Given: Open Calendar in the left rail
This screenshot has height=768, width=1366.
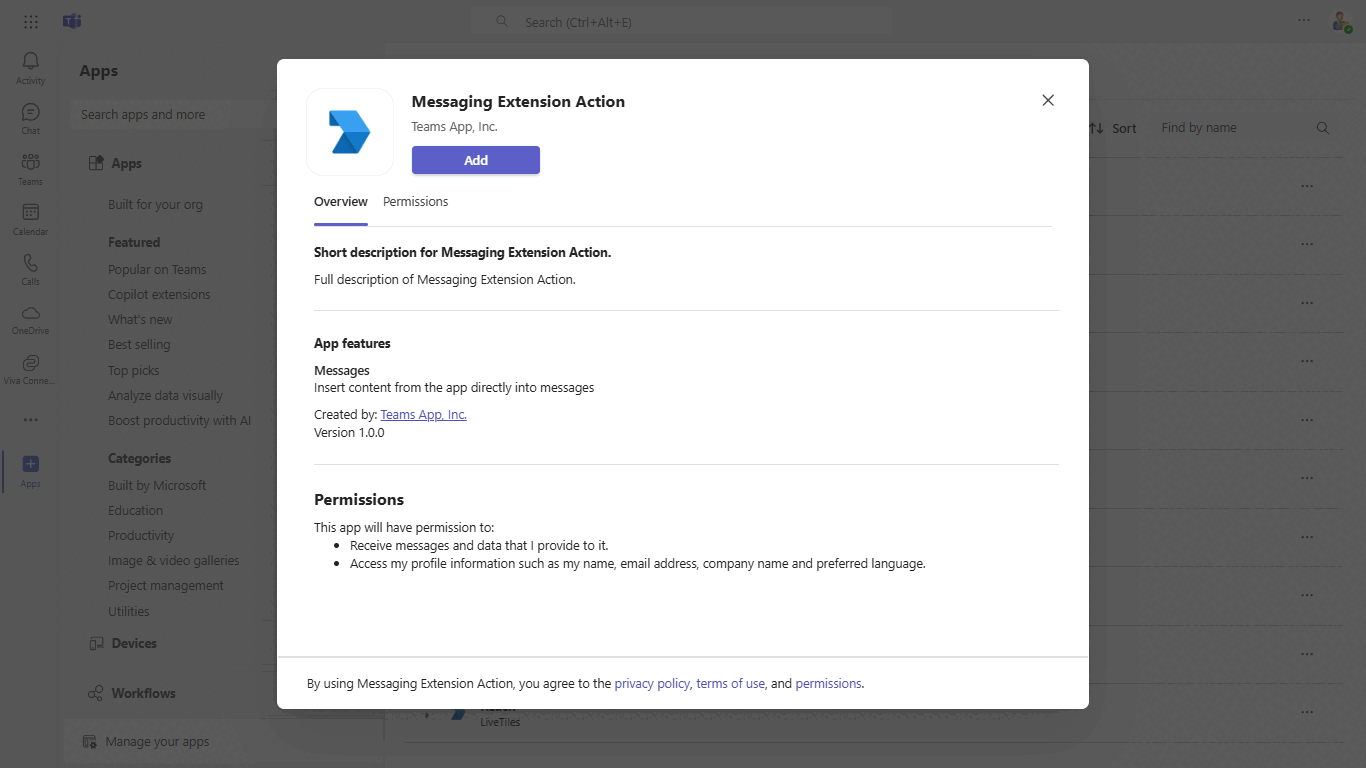Looking at the screenshot, I should tap(30, 218).
